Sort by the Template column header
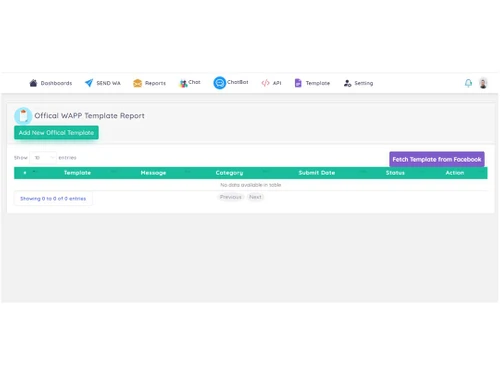The image size is (500, 375). pyautogui.click(x=77, y=173)
